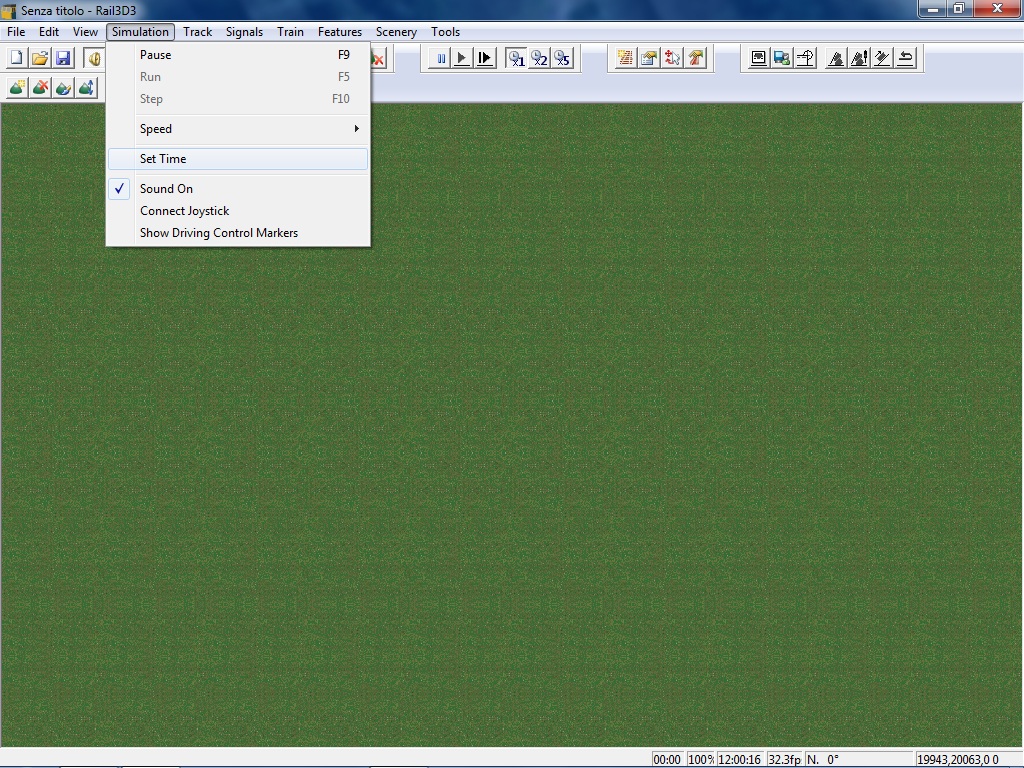
Task: Click the 00:00 status bar field
Action: point(667,760)
